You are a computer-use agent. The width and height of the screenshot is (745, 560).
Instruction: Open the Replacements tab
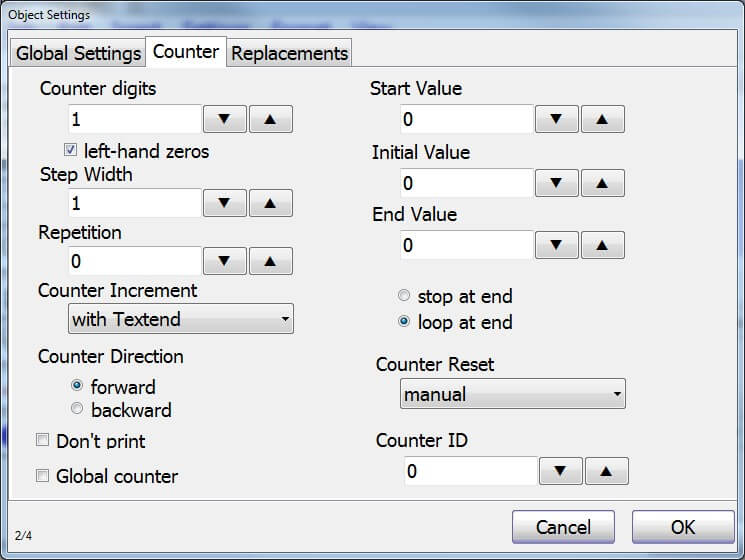click(x=289, y=53)
